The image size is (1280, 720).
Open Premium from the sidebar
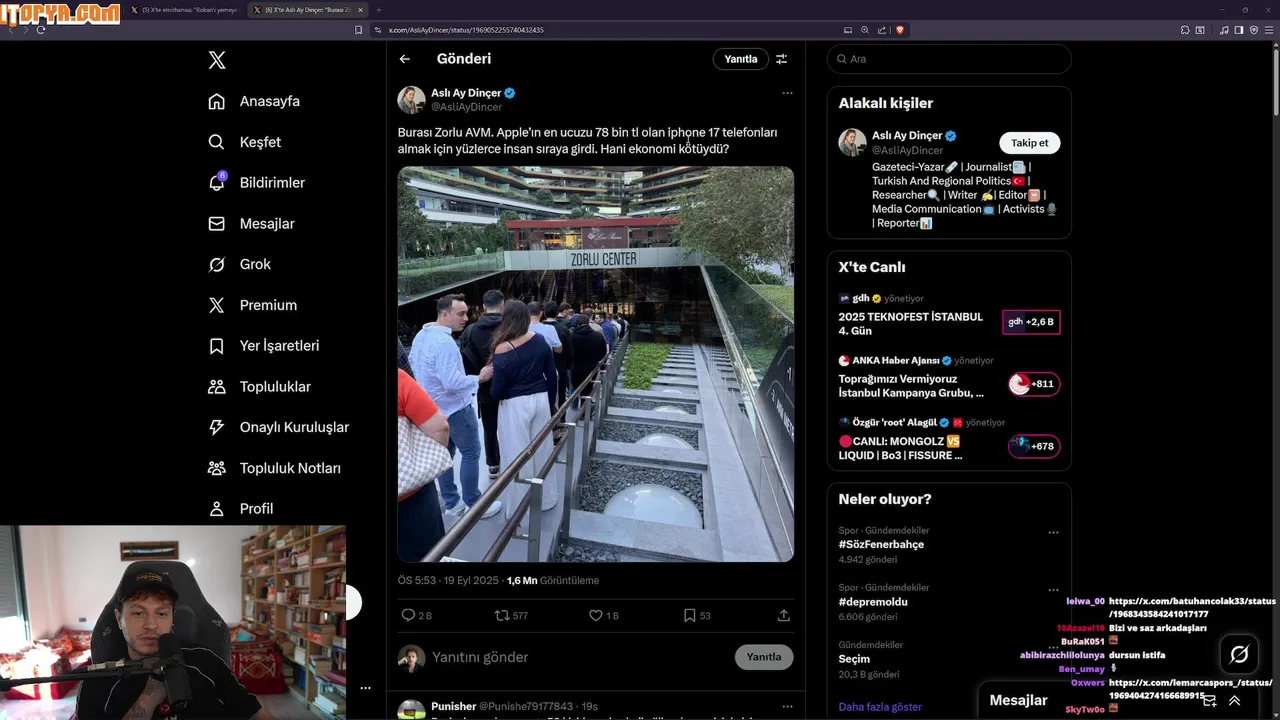click(x=252, y=305)
